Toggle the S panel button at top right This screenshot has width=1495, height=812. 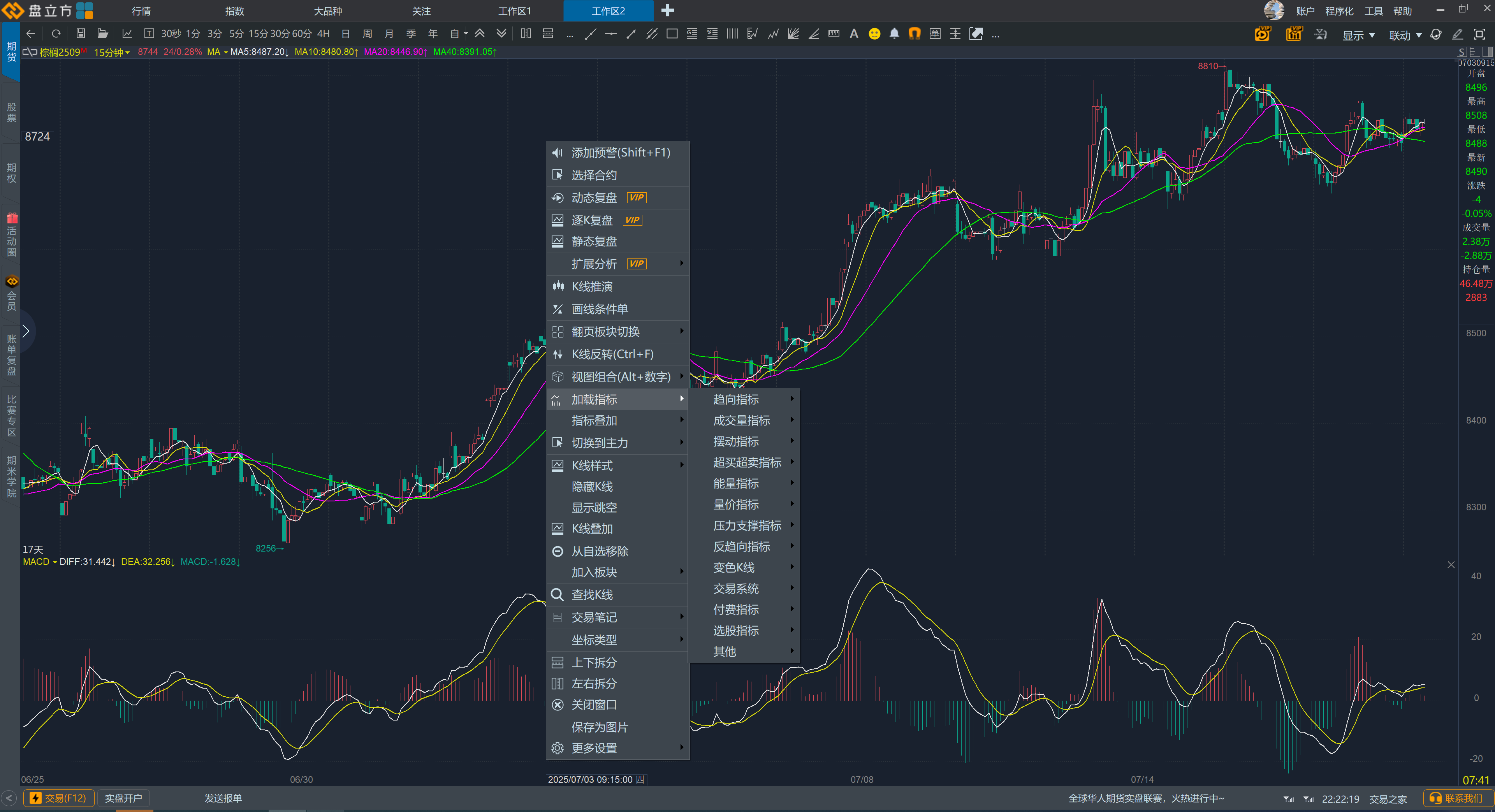click(x=1462, y=52)
